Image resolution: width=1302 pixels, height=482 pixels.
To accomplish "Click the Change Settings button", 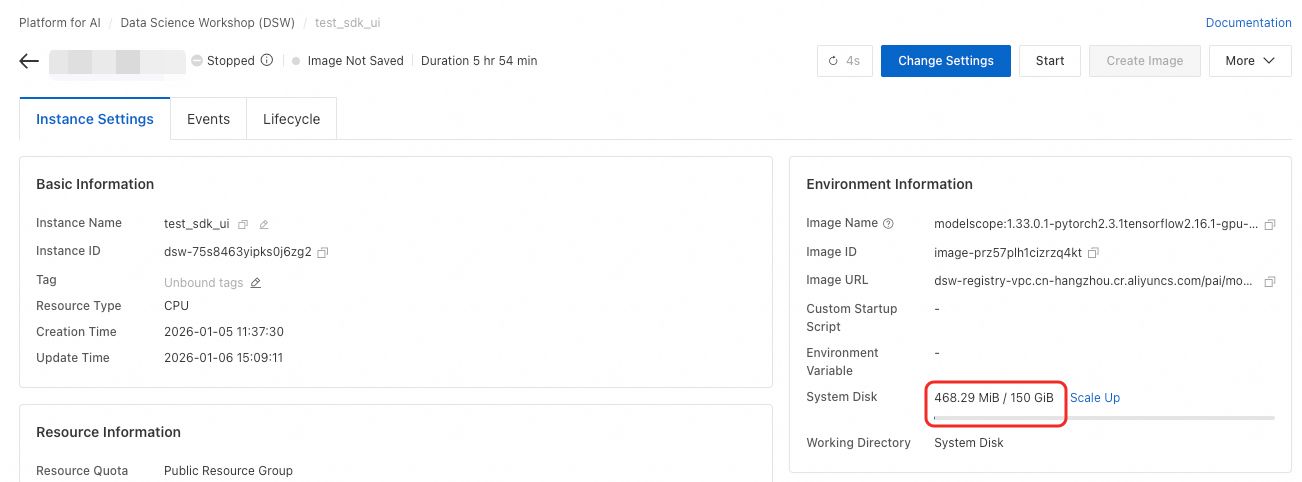I will [946, 61].
